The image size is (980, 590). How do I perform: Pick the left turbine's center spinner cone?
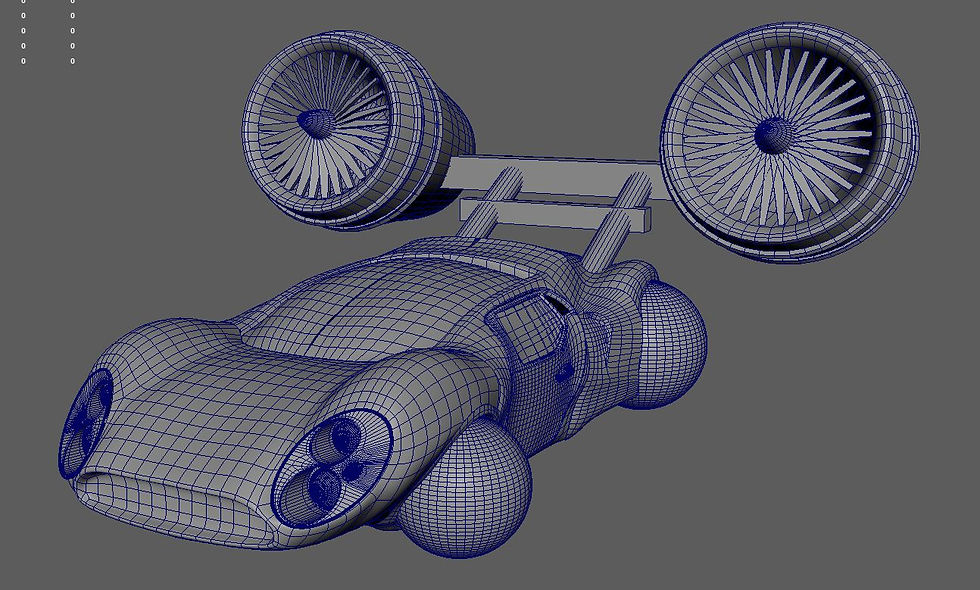(x=318, y=123)
